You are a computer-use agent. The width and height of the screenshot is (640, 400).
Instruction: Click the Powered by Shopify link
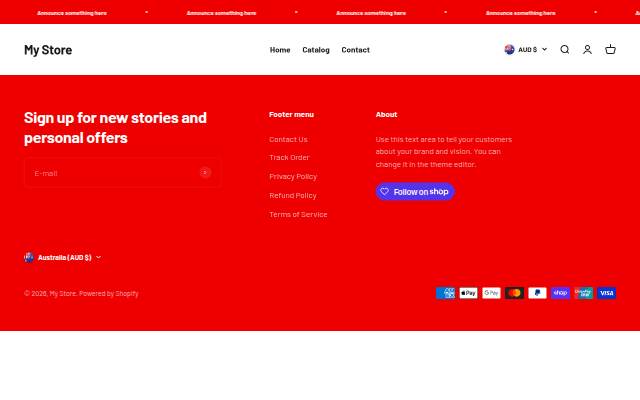click(109, 293)
